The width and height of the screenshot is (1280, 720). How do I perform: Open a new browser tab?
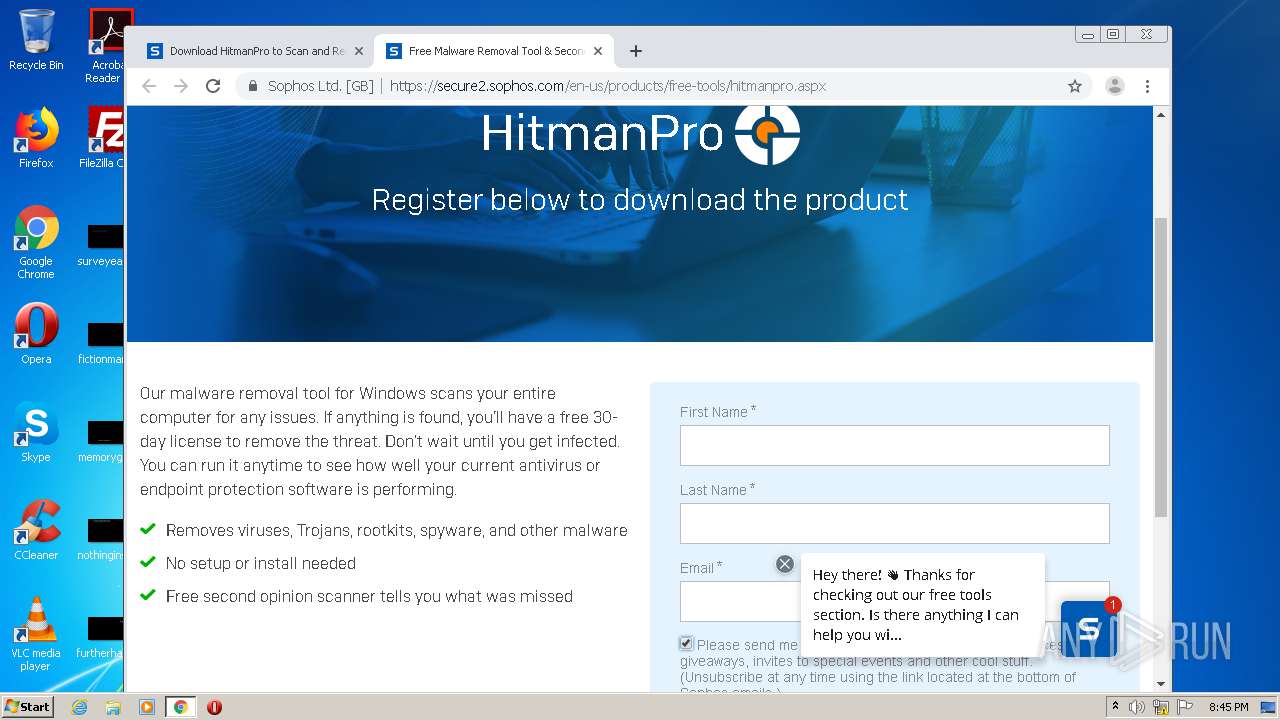tap(636, 51)
